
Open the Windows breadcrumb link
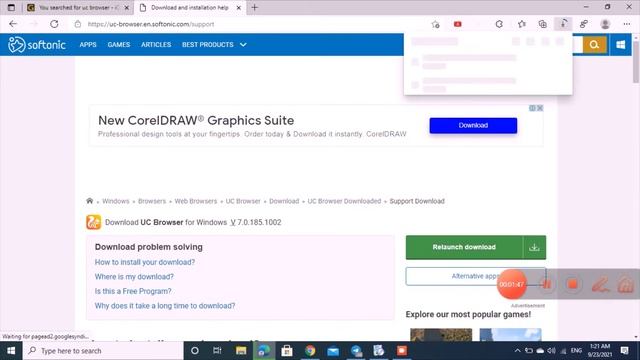tap(116, 201)
